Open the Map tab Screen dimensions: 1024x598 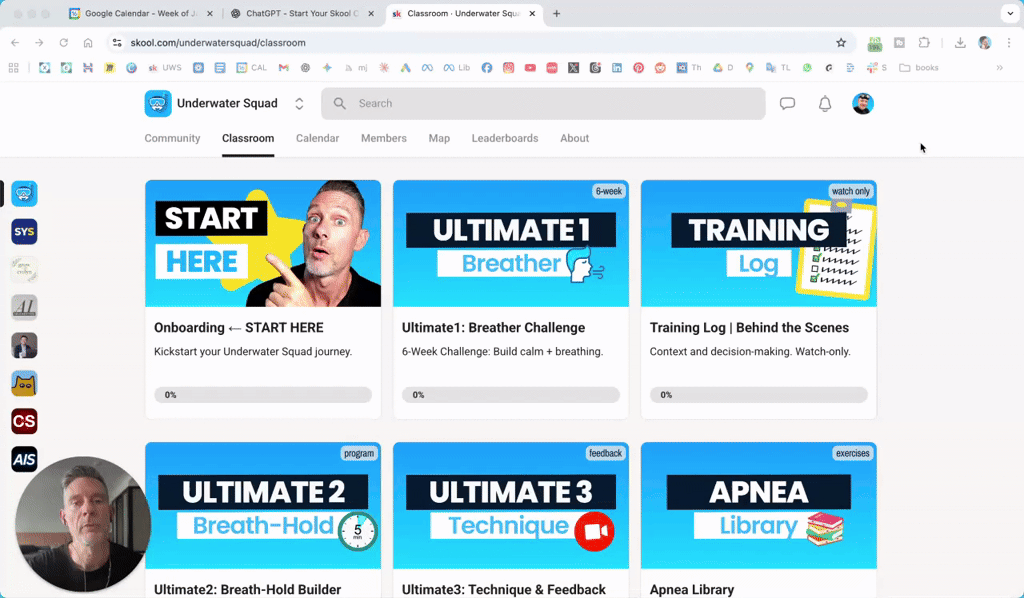click(439, 138)
